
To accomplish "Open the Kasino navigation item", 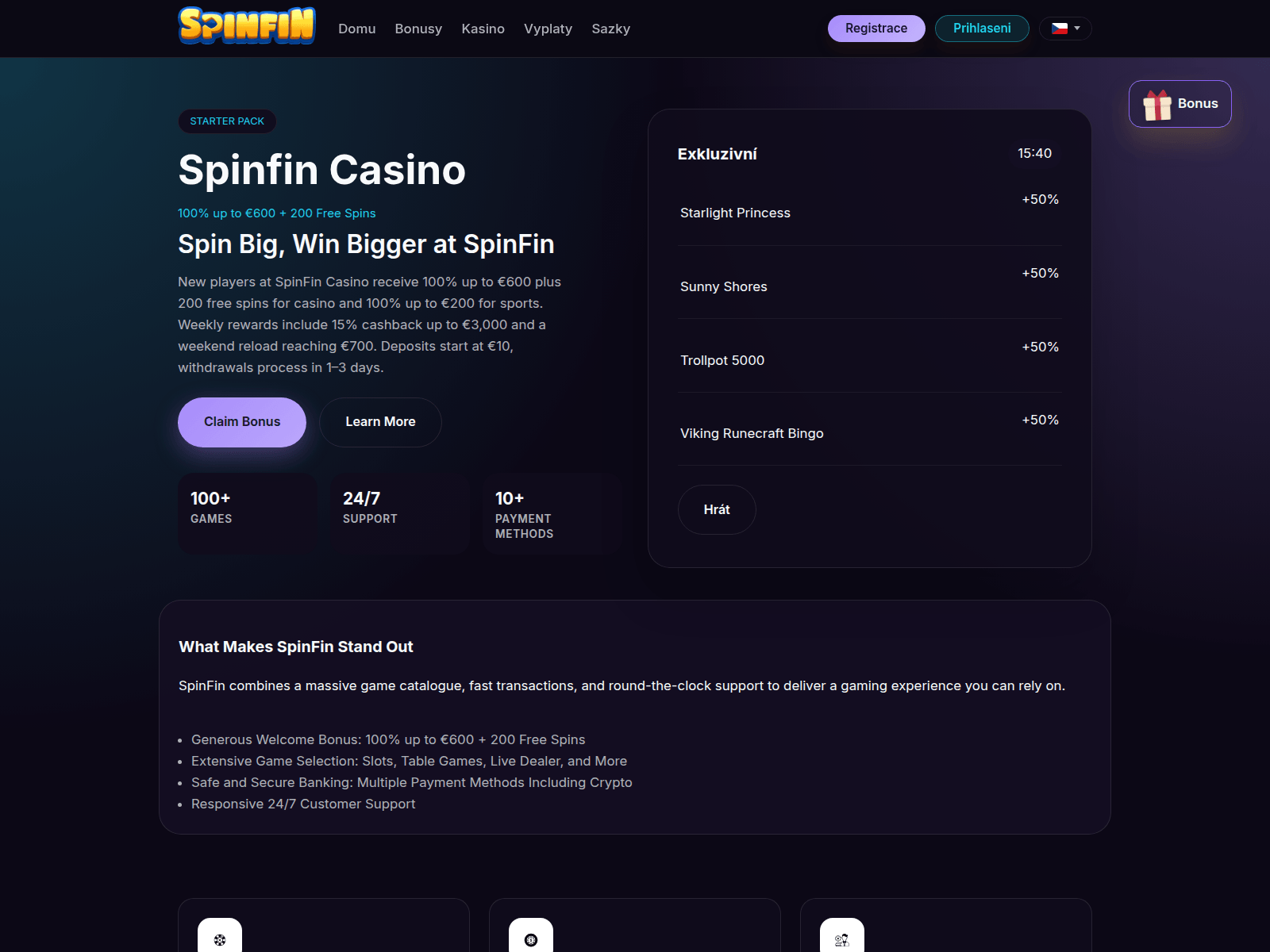I will point(483,29).
